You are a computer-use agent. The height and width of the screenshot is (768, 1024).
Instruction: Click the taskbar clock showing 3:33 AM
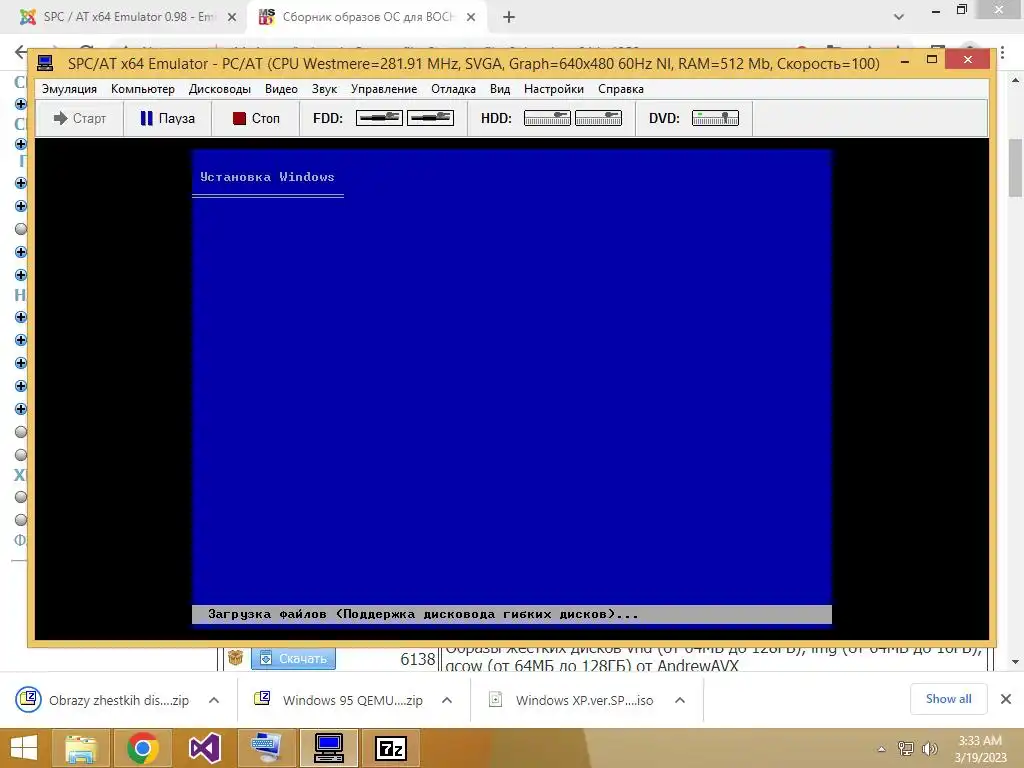coord(980,749)
